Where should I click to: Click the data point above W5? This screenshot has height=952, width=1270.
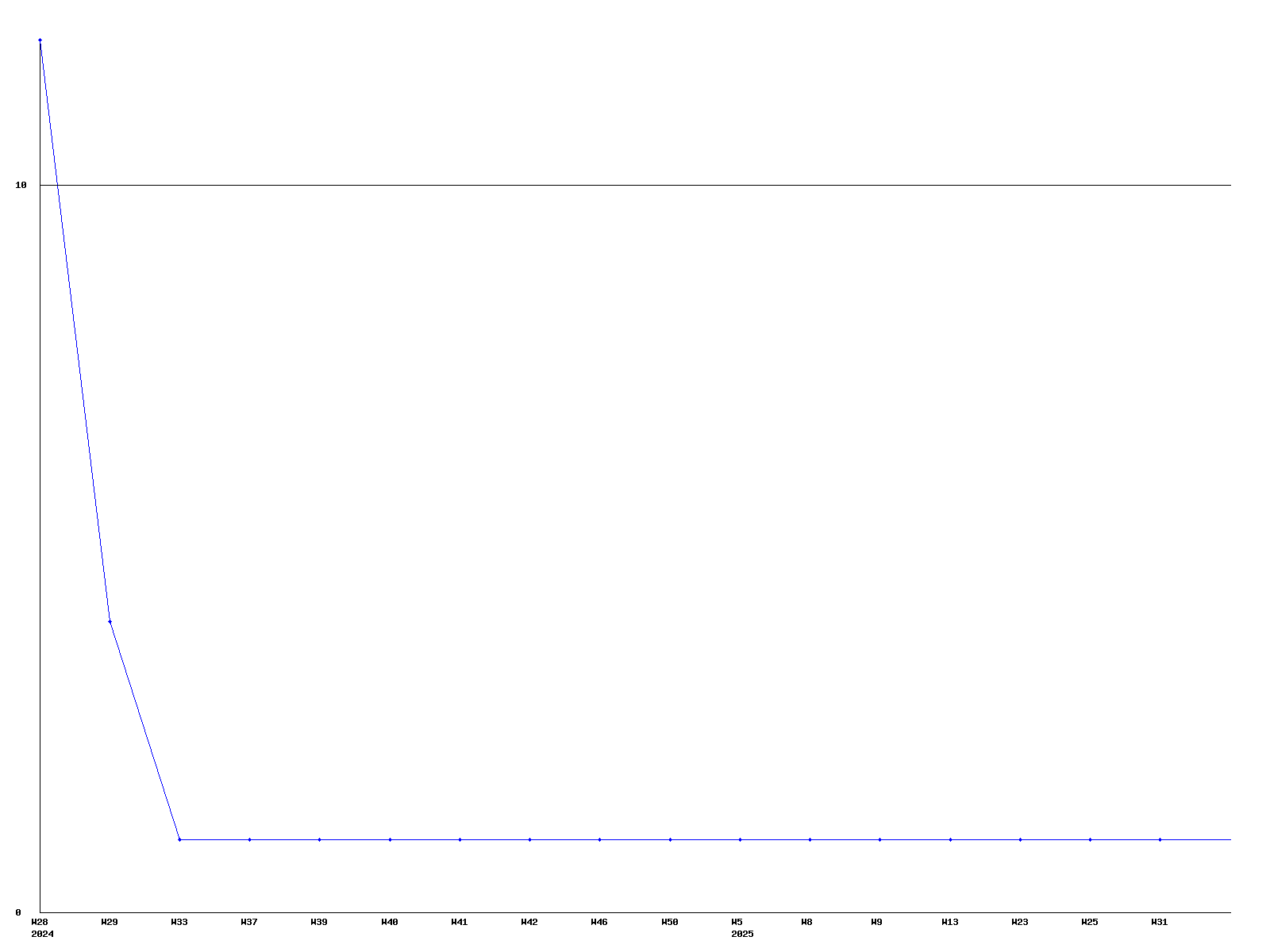pos(740,839)
